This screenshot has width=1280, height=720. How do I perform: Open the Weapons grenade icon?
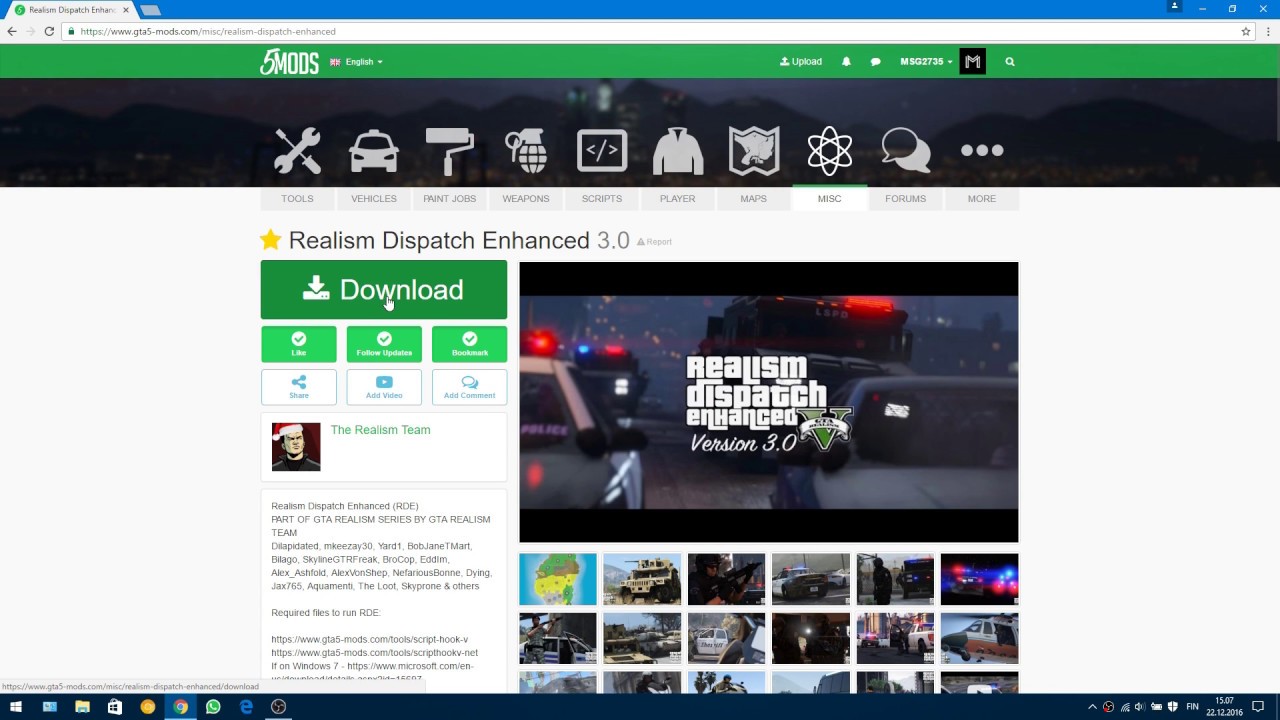[x=526, y=151]
